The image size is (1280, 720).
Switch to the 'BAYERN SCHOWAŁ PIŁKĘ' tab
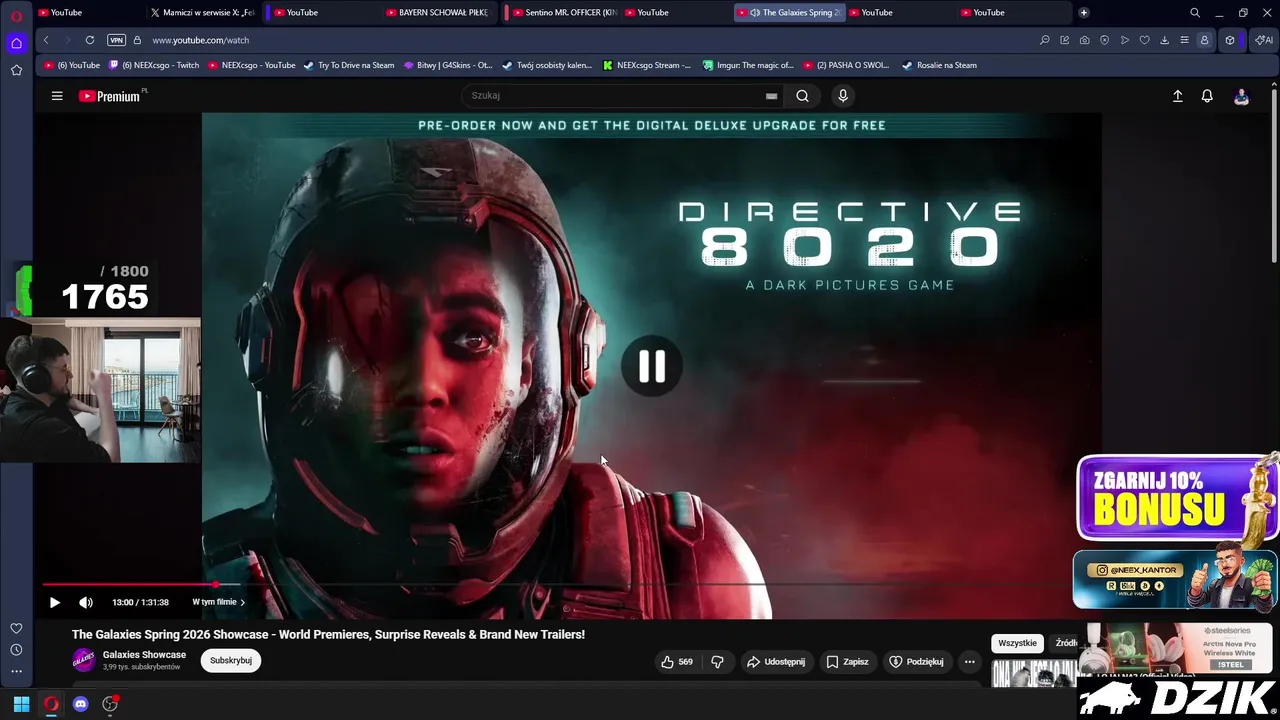(x=438, y=13)
